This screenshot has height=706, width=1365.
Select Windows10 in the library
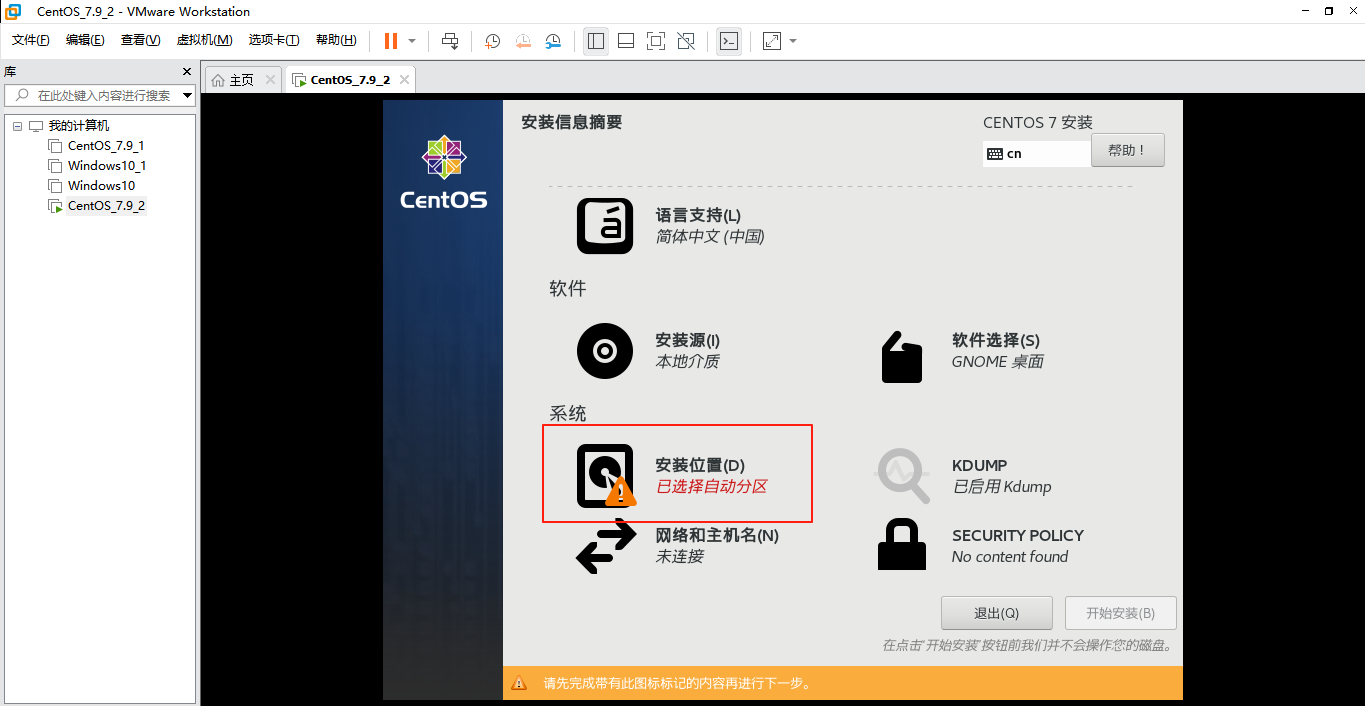pyautogui.click(x=101, y=186)
